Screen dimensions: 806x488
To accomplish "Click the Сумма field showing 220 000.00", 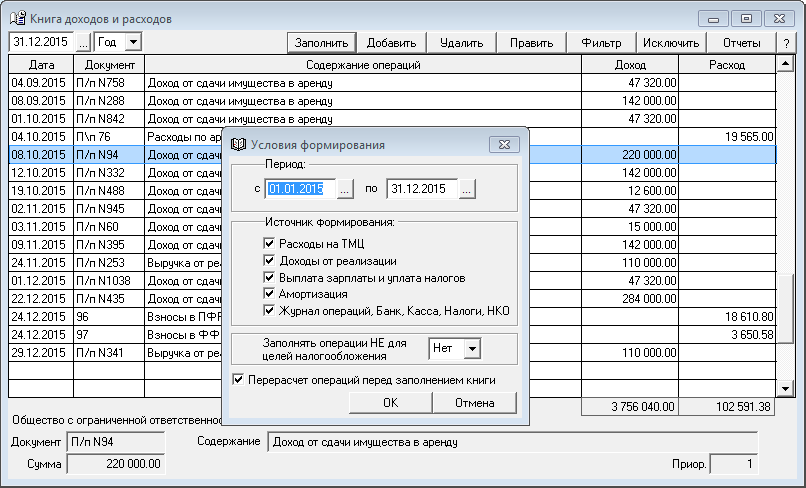I will click(x=116, y=464).
